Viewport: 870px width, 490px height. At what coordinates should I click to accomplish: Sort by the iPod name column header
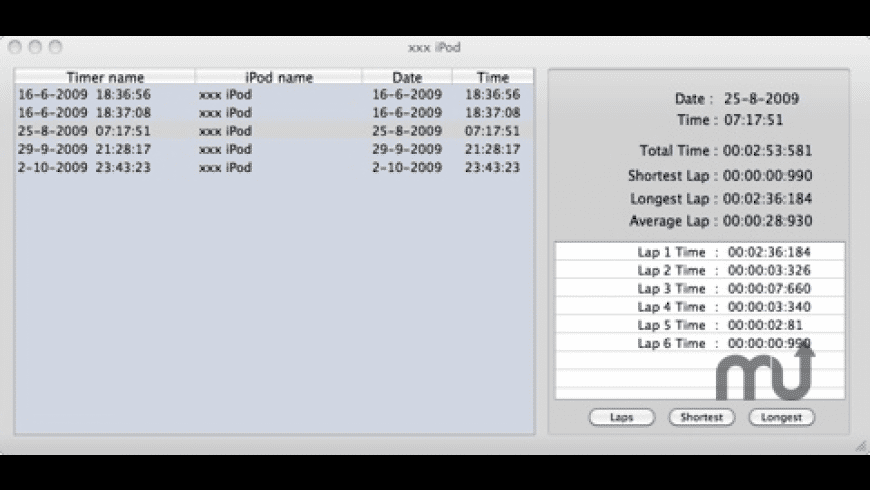click(279, 77)
